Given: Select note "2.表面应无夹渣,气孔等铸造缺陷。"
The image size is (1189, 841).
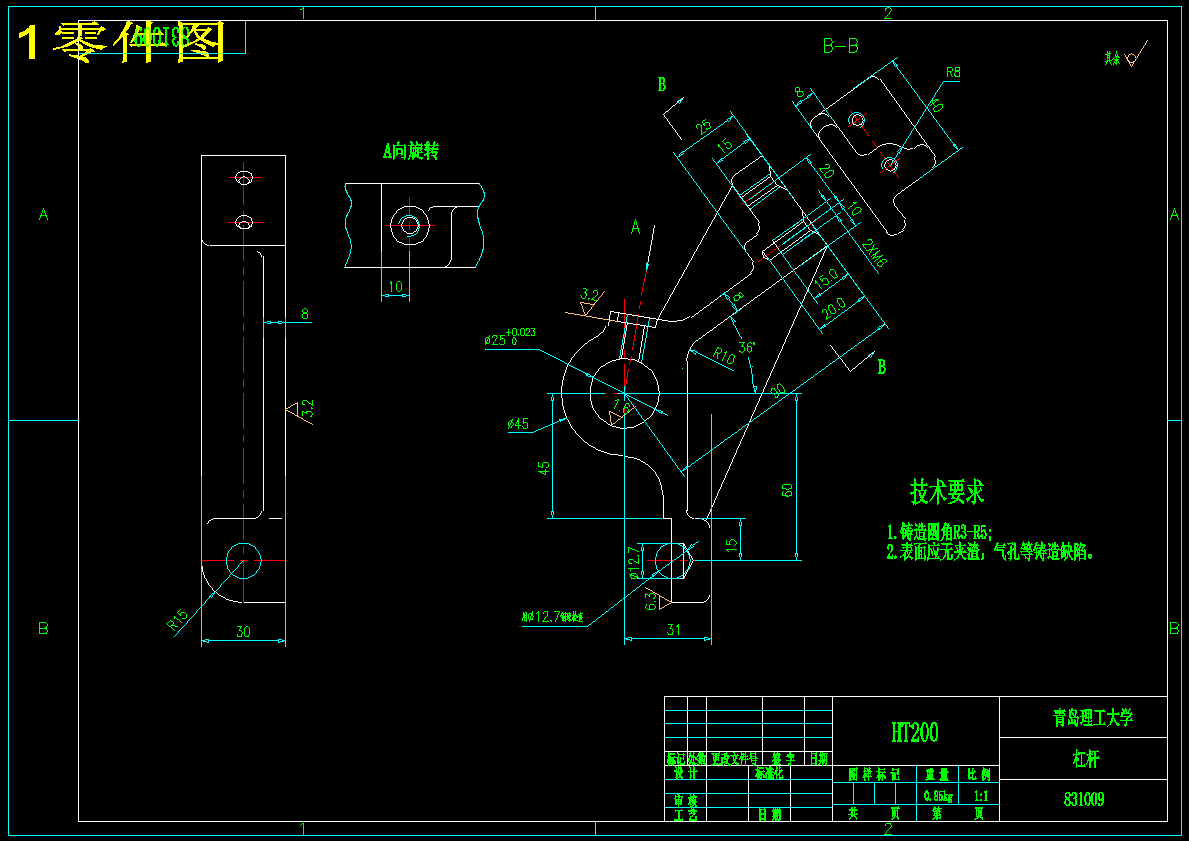Looking at the screenshot, I should [x=990, y=552].
